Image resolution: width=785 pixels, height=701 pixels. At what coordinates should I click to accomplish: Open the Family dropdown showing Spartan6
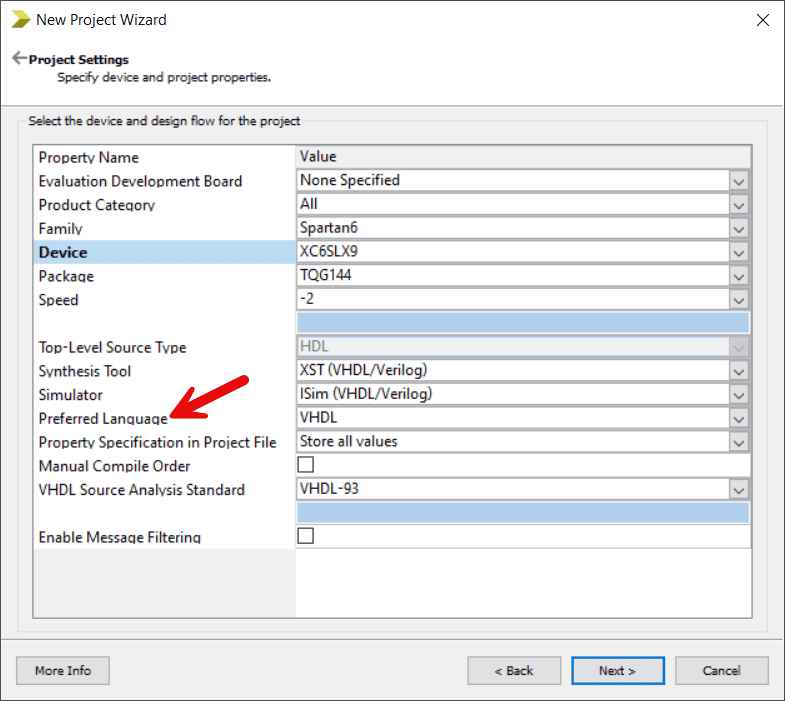[739, 229]
